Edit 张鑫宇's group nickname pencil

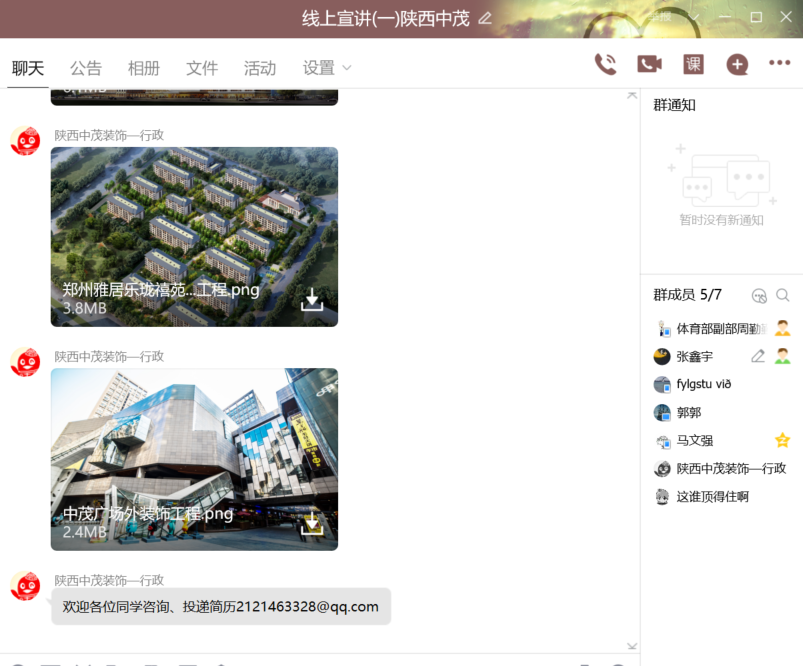[758, 356]
